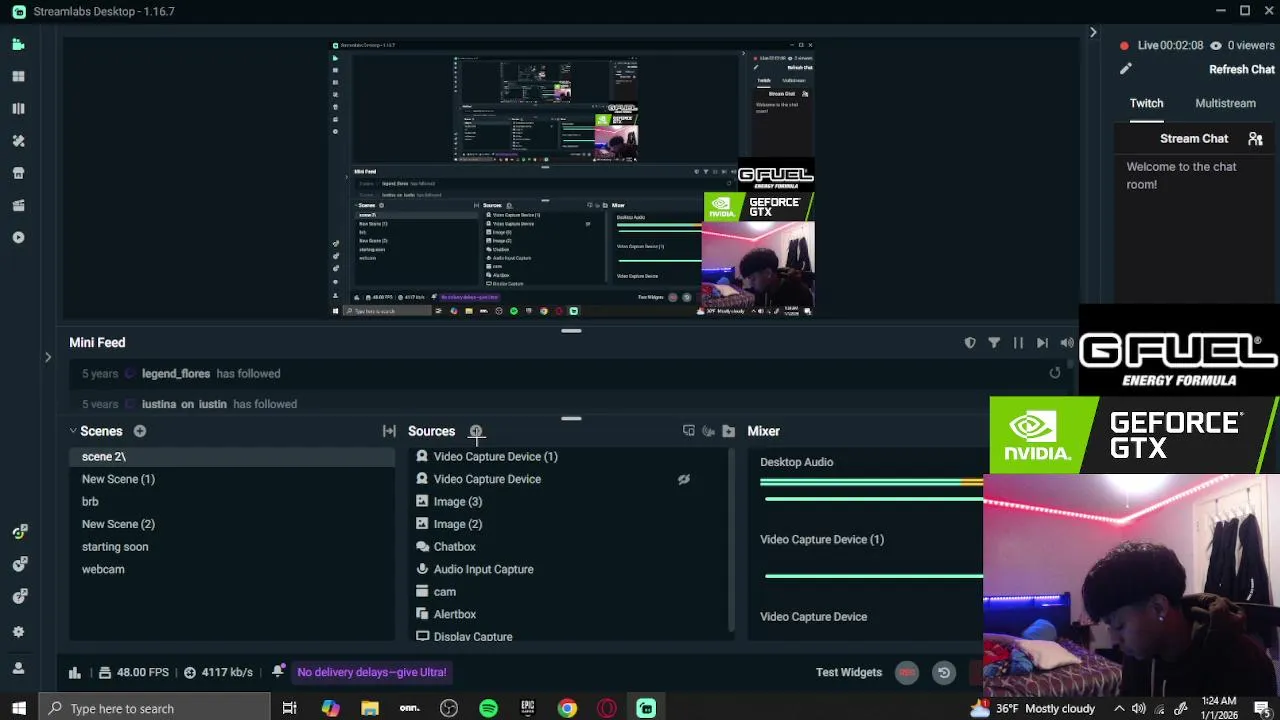The width and height of the screenshot is (1280, 720).
Task: Open the user account icon in the sidebar
Action: 18,668
